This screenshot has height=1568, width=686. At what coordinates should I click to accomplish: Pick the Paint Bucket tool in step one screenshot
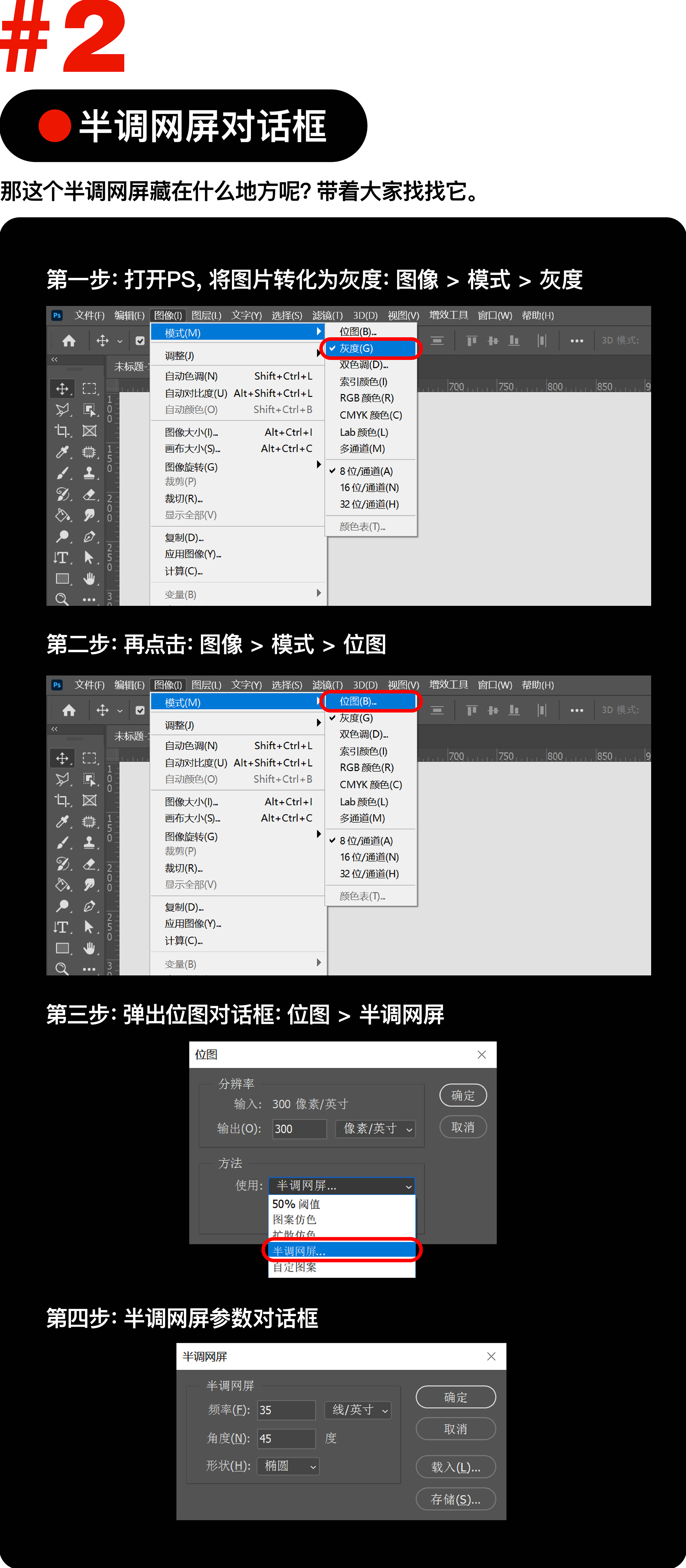62,516
